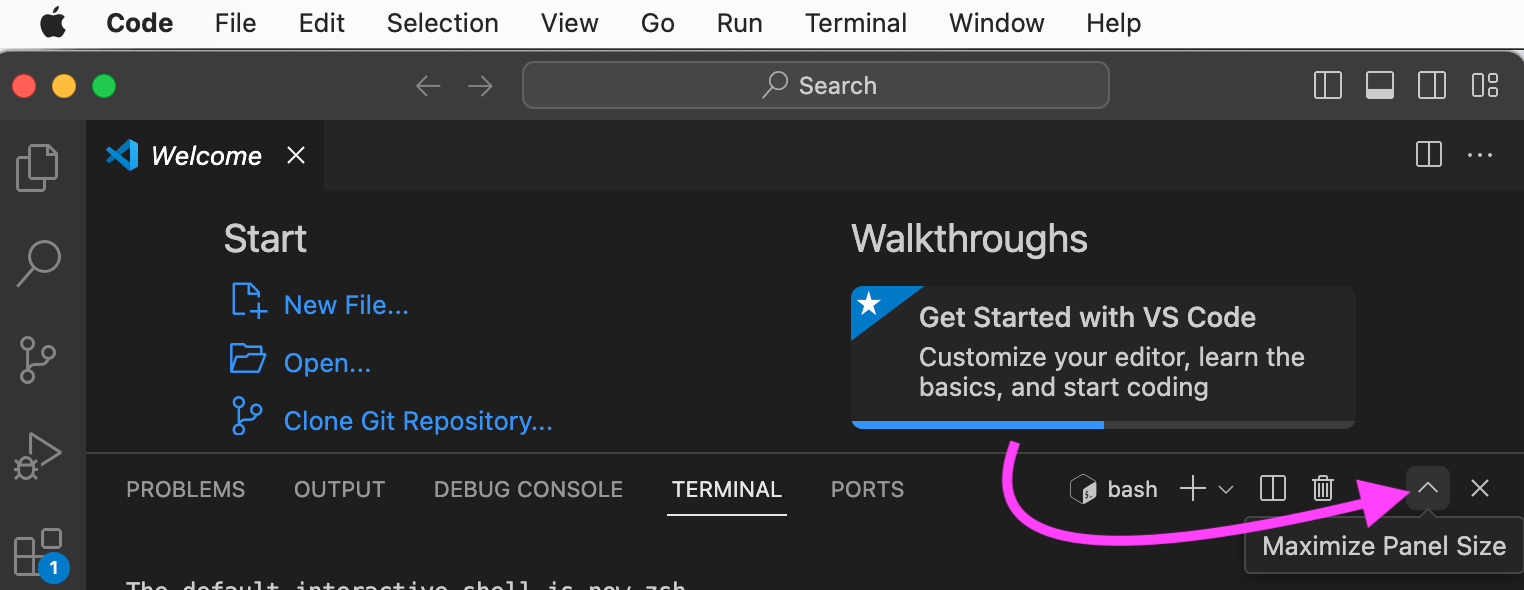Image resolution: width=1524 pixels, height=590 pixels.
Task: Open the editor More Actions ellipsis menu
Action: click(x=1480, y=155)
